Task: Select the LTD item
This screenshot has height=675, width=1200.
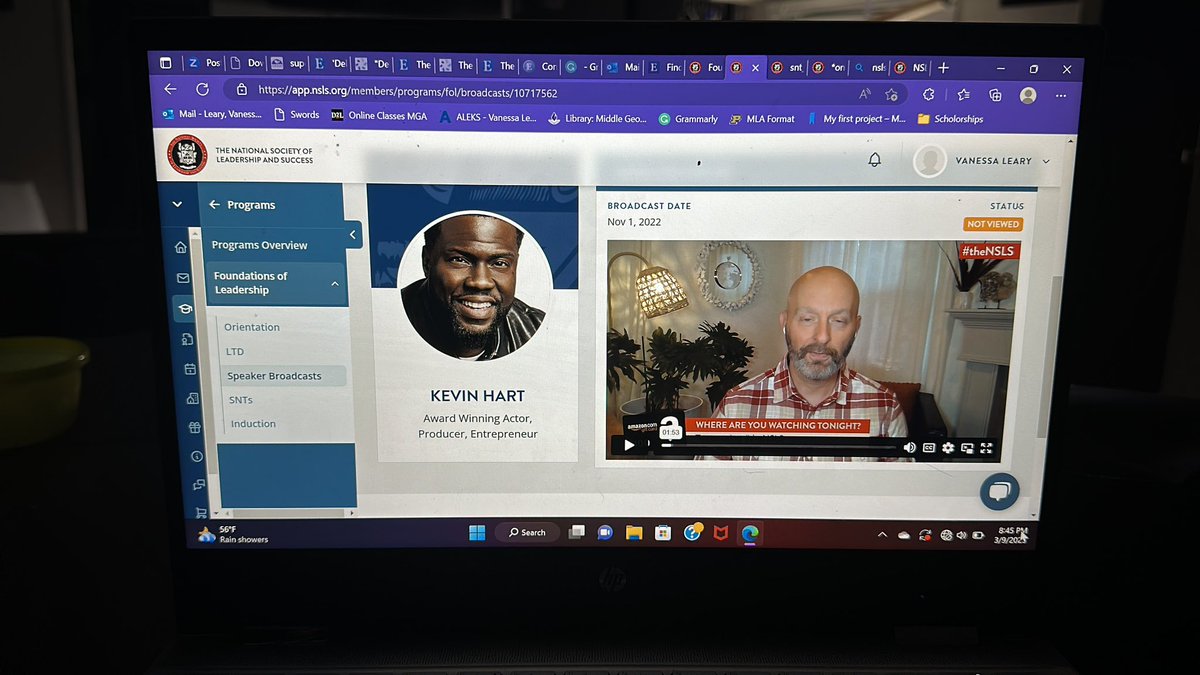Action: [235, 352]
